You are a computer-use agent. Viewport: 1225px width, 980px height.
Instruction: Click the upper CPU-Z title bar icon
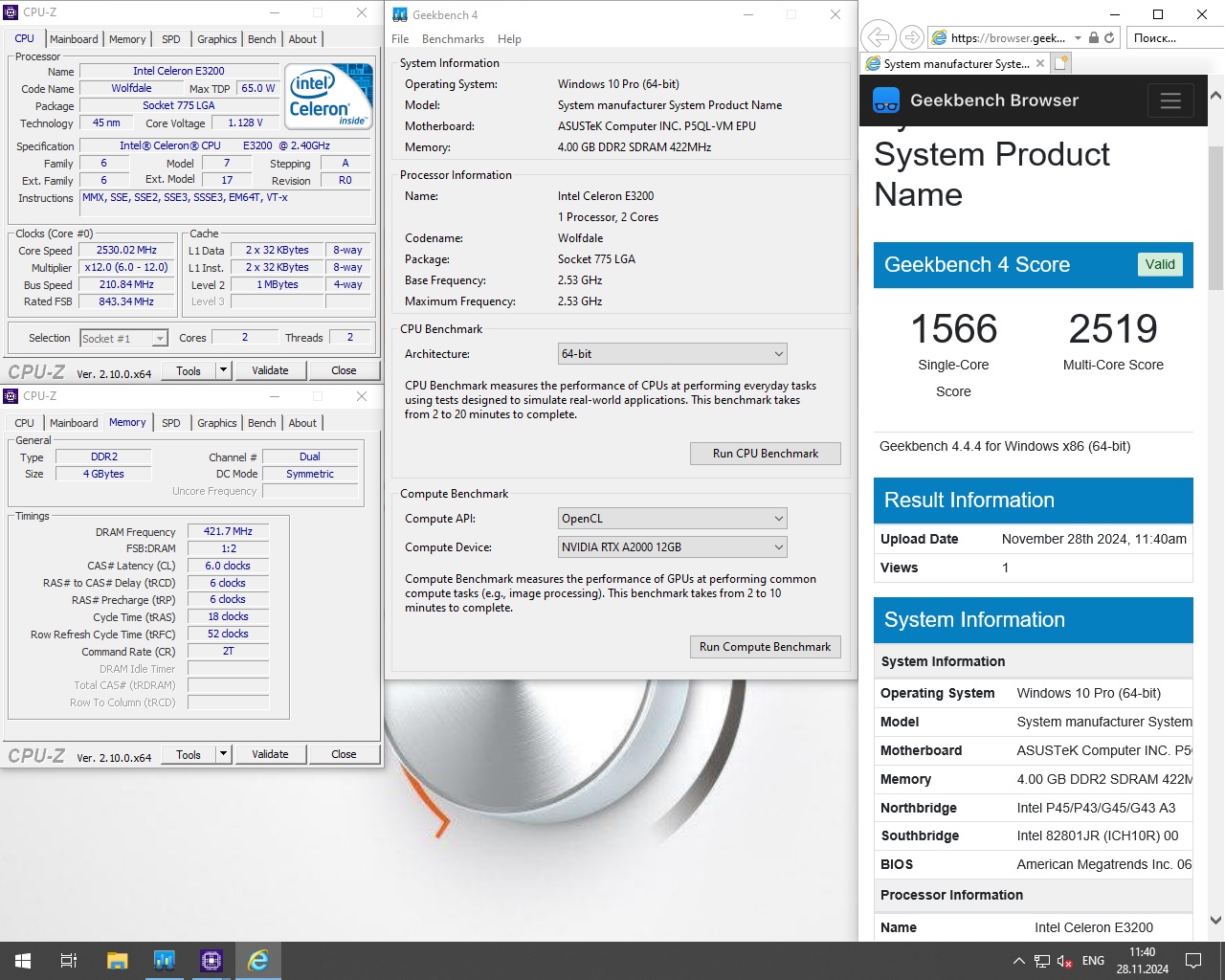pos(11,12)
